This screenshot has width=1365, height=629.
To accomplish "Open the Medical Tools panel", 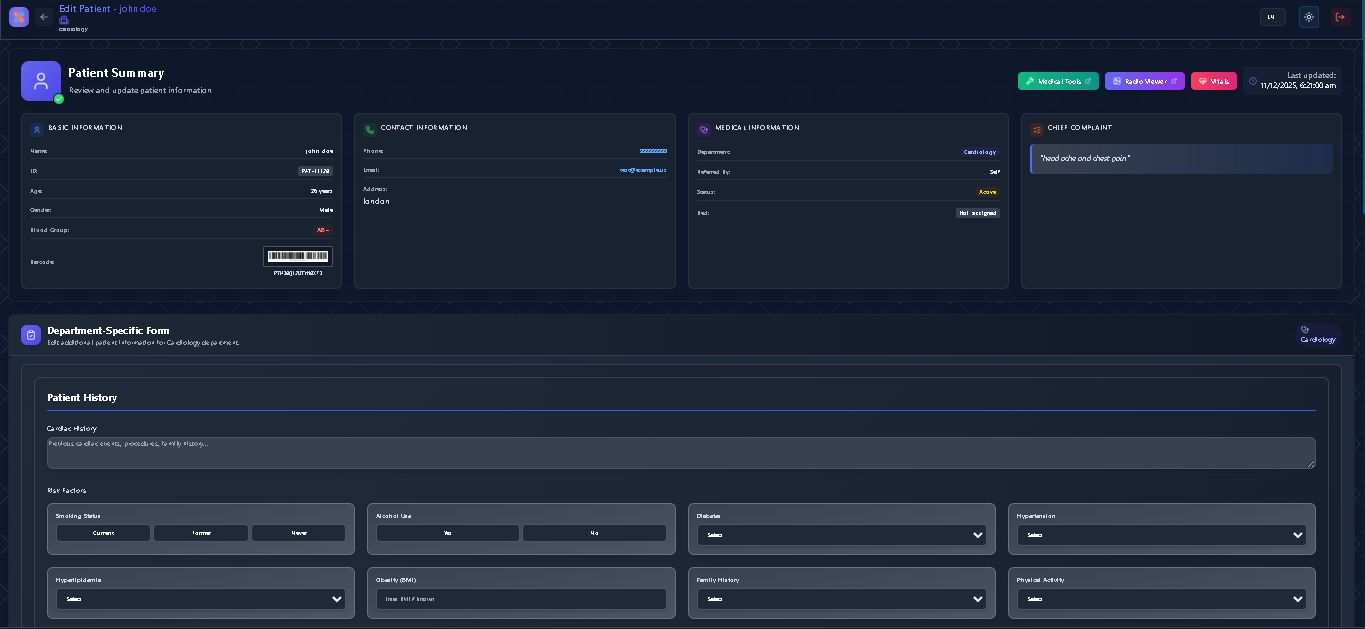I will coord(1057,81).
